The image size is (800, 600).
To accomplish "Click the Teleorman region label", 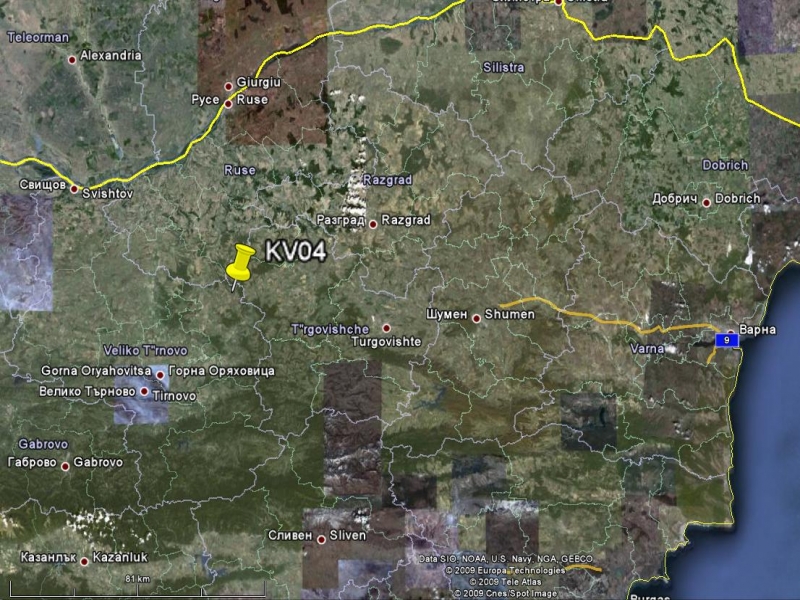I will click(x=38, y=37).
